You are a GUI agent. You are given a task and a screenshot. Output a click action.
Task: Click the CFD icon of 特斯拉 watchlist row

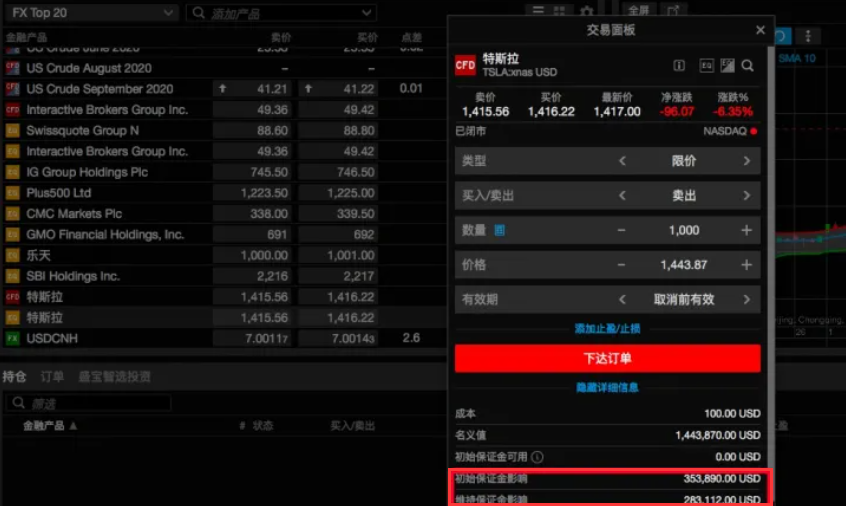pos(12,297)
